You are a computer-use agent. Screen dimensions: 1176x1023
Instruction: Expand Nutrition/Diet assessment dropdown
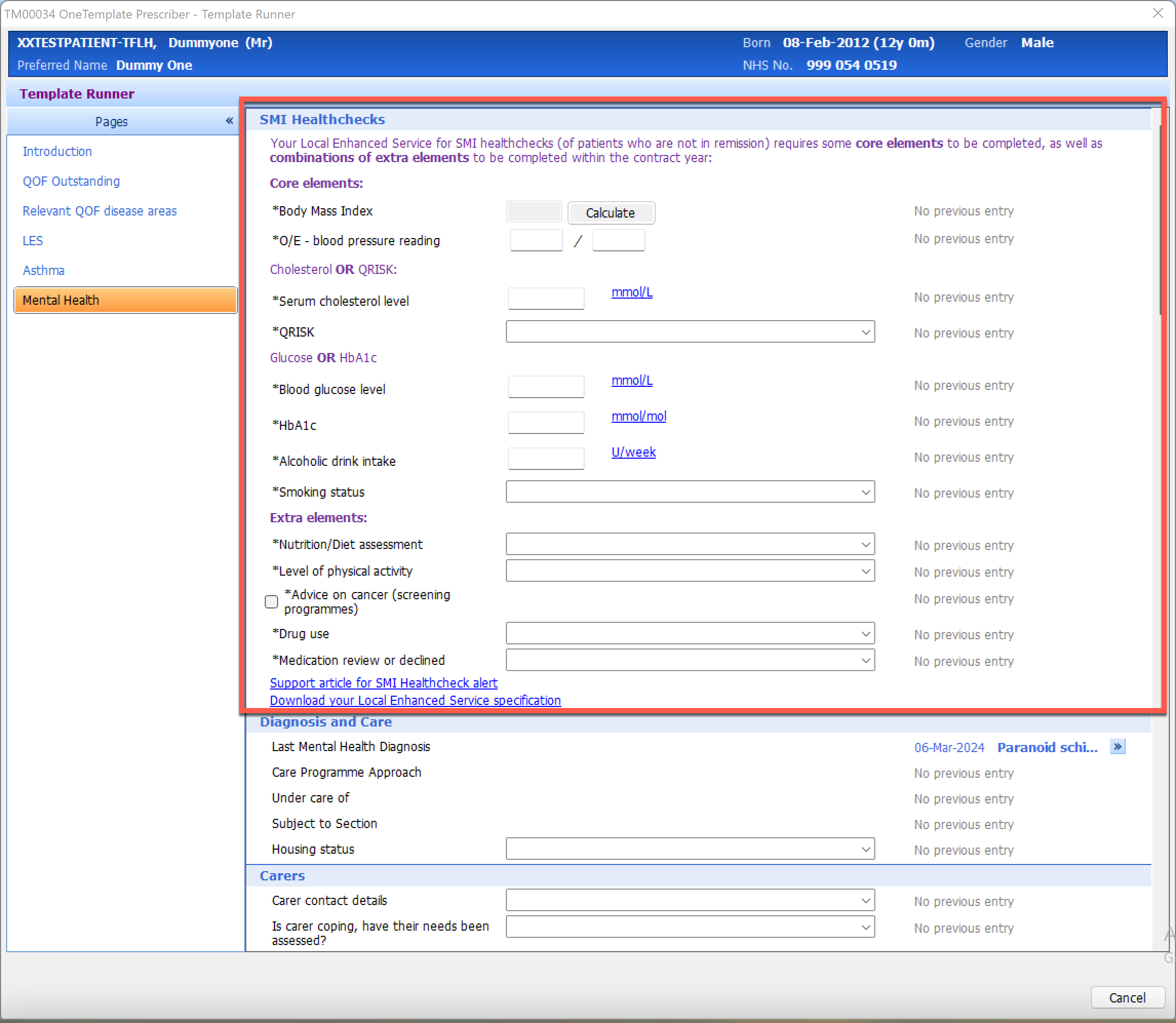pos(690,544)
